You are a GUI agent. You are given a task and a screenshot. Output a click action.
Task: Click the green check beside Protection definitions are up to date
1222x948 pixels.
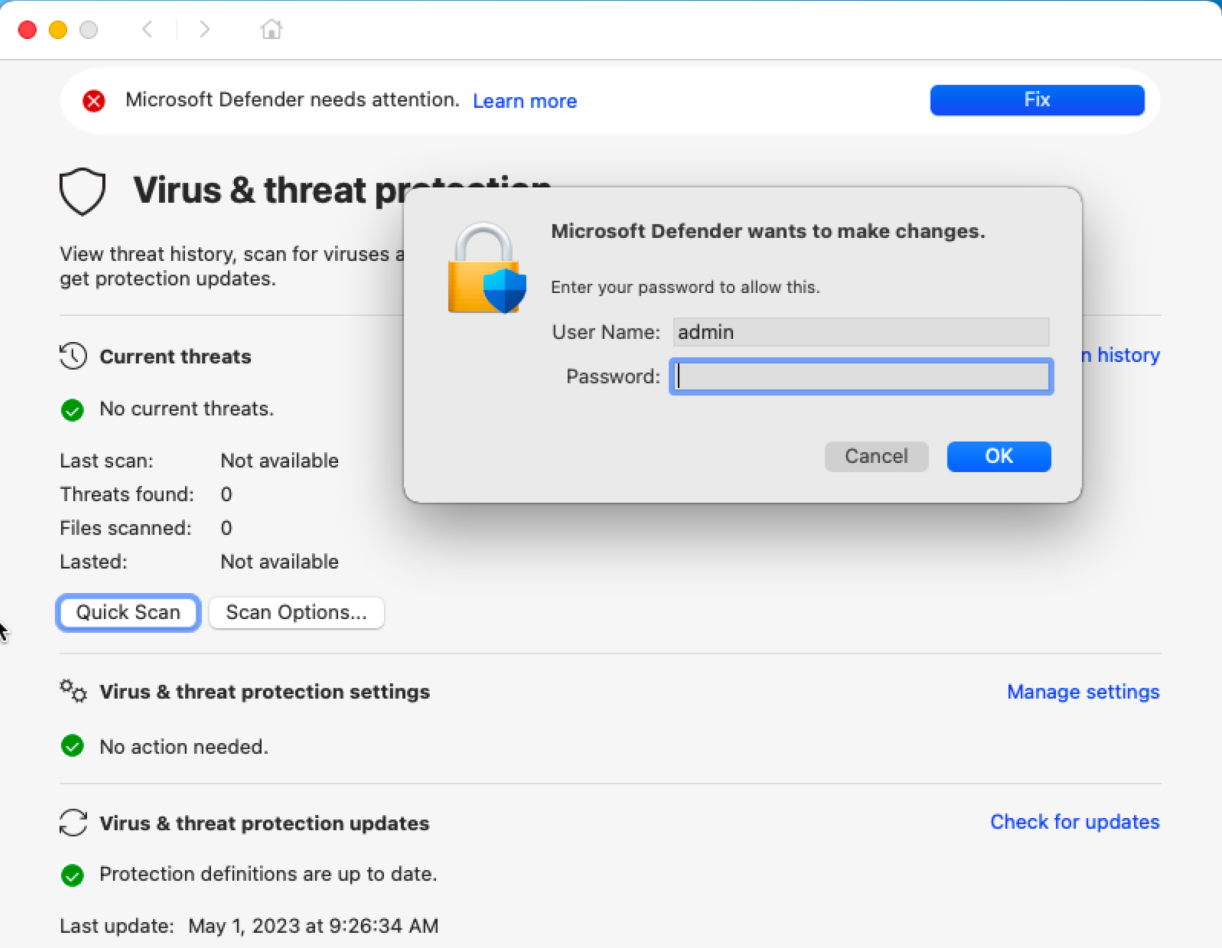pos(72,875)
